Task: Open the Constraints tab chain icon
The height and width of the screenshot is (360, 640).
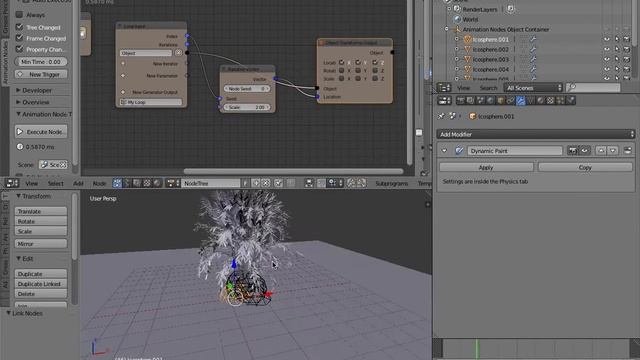Action: pyautogui.click(x=511, y=100)
